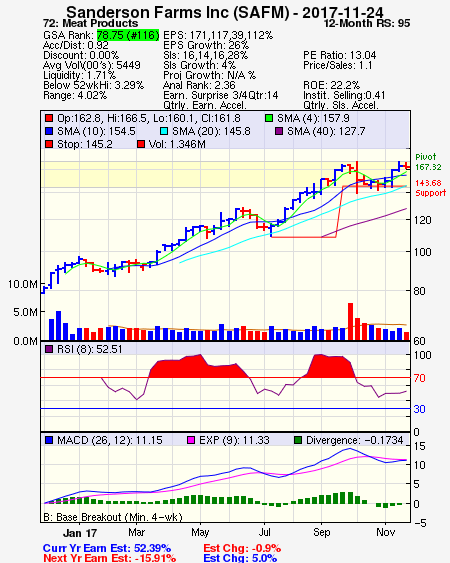Click the purple RSI (8) legend swatch
Viewport: 450px width, 563px height.
[49, 349]
